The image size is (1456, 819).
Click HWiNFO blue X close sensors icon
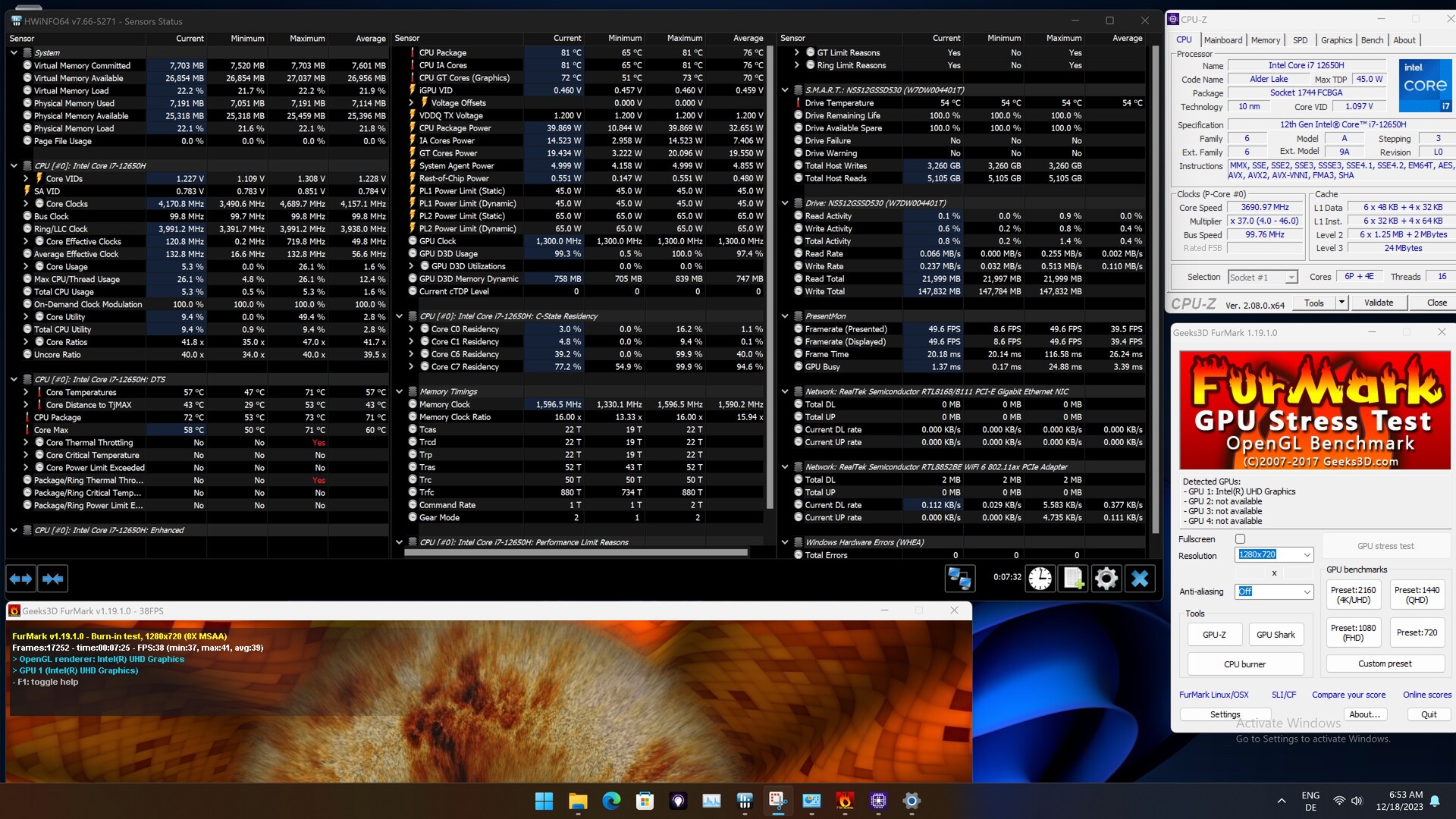(x=1140, y=579)
